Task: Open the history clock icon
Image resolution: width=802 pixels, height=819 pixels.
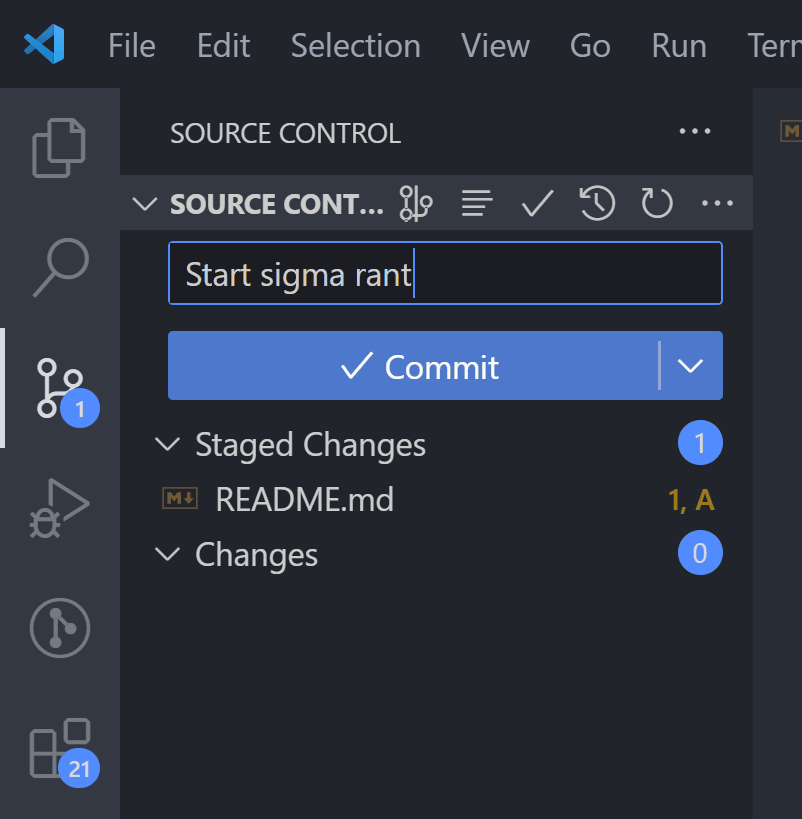Action: (597, 204)
